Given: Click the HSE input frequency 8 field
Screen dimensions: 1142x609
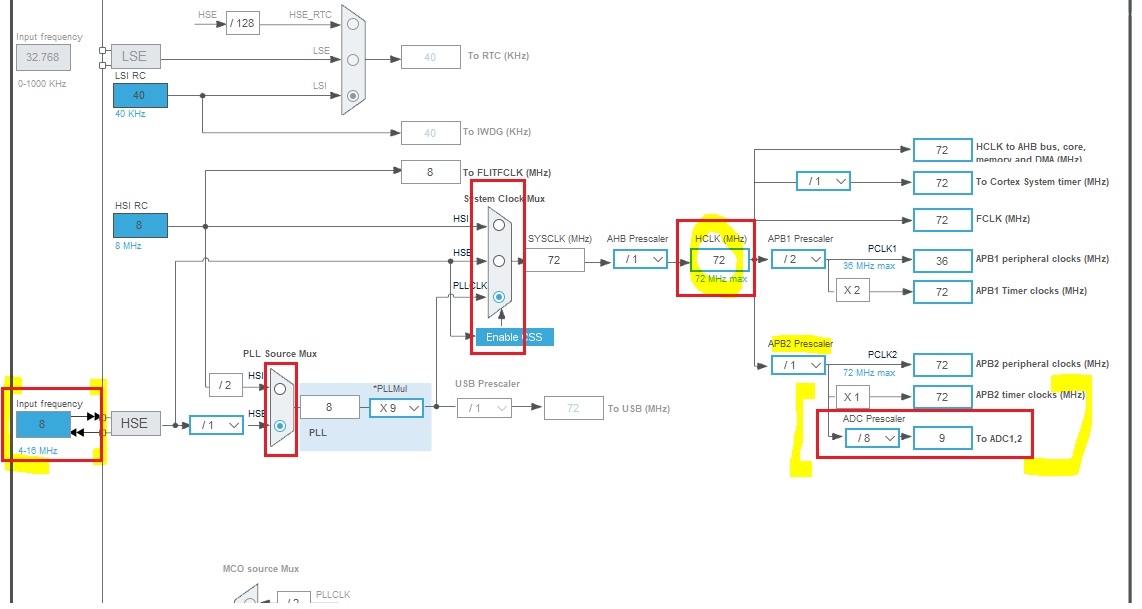Looking at the screenshot, I should pyautogui.click(x=43, y=424).
